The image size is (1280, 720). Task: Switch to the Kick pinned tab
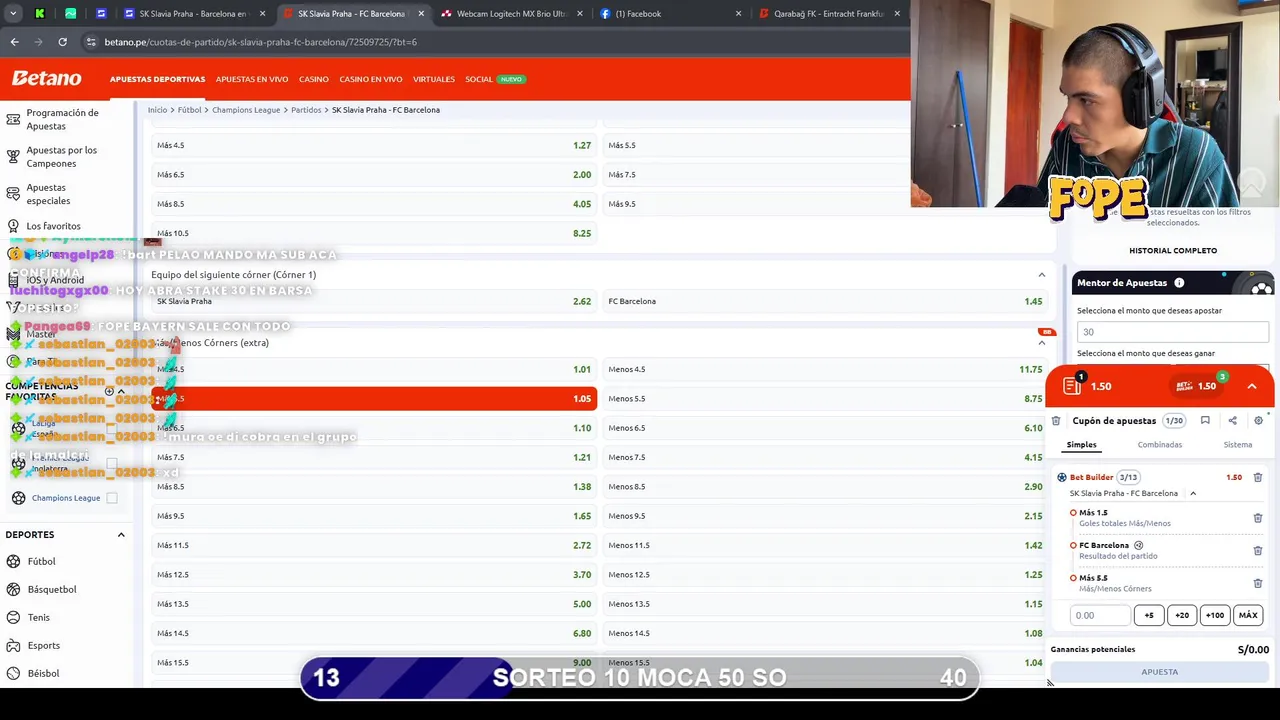coord(40,14)
